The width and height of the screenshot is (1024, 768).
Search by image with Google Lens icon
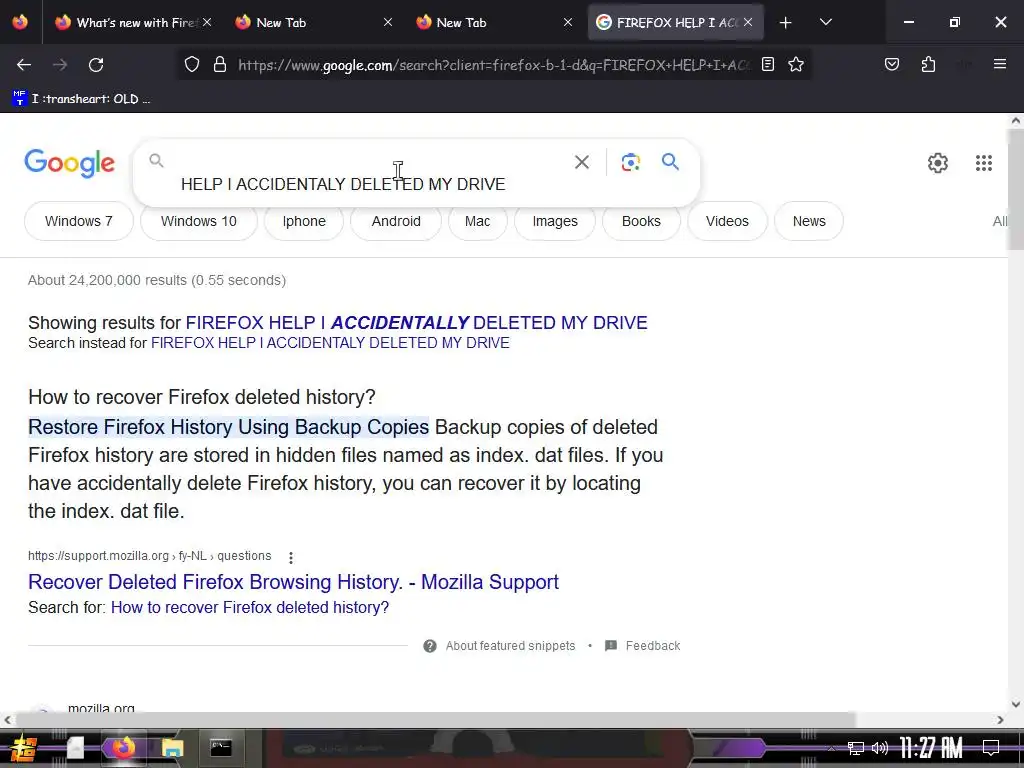coord(630,162)
